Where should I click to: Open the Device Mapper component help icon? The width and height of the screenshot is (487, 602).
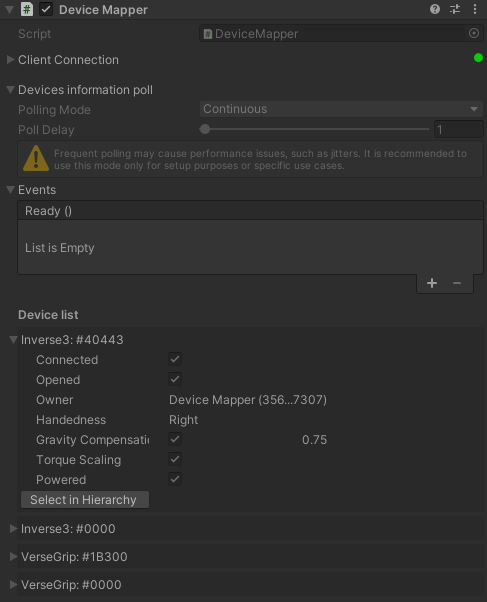pyautogui.click(x=435, y=9)
